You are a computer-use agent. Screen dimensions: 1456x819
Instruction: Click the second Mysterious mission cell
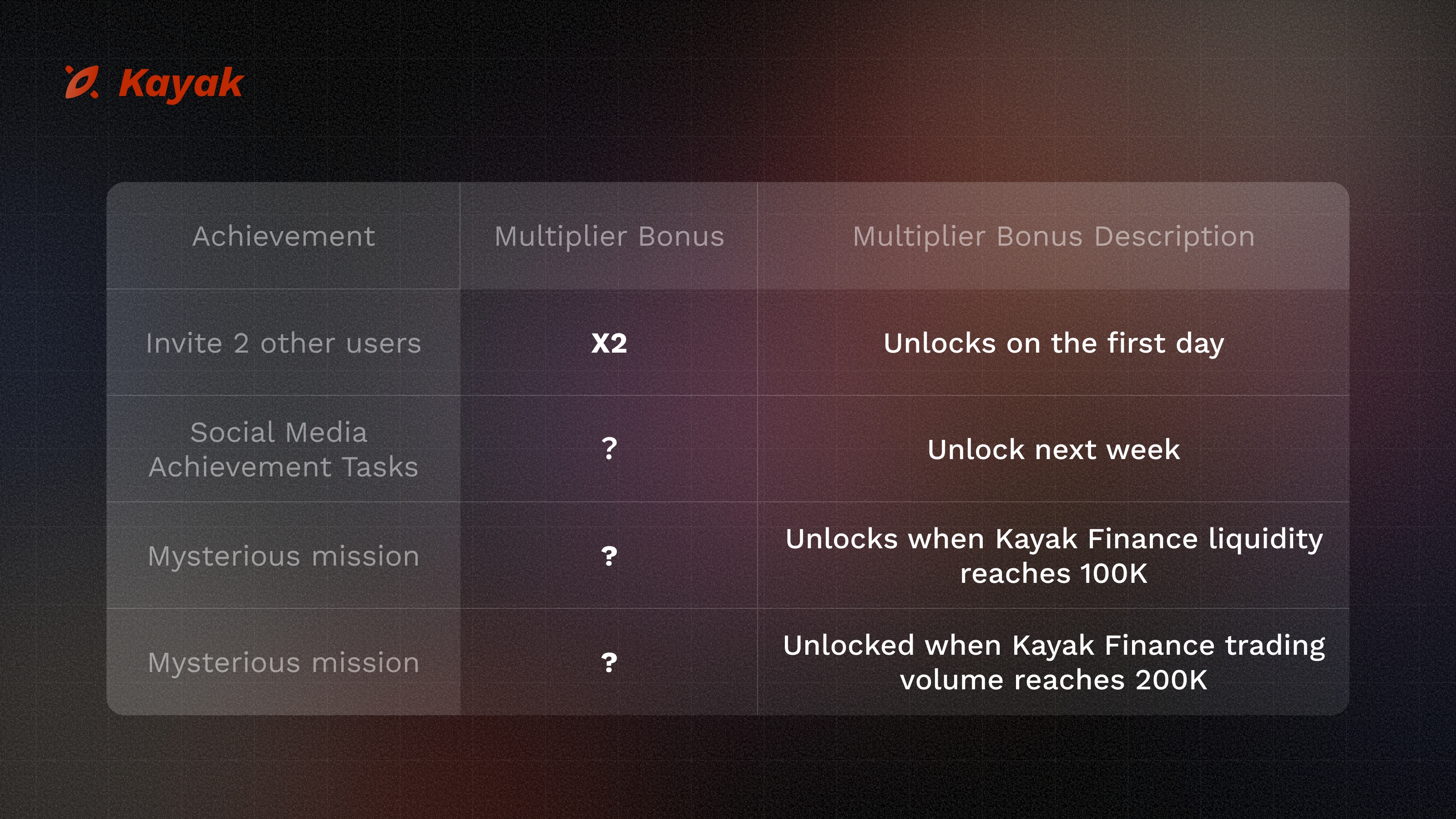[283, 662]
